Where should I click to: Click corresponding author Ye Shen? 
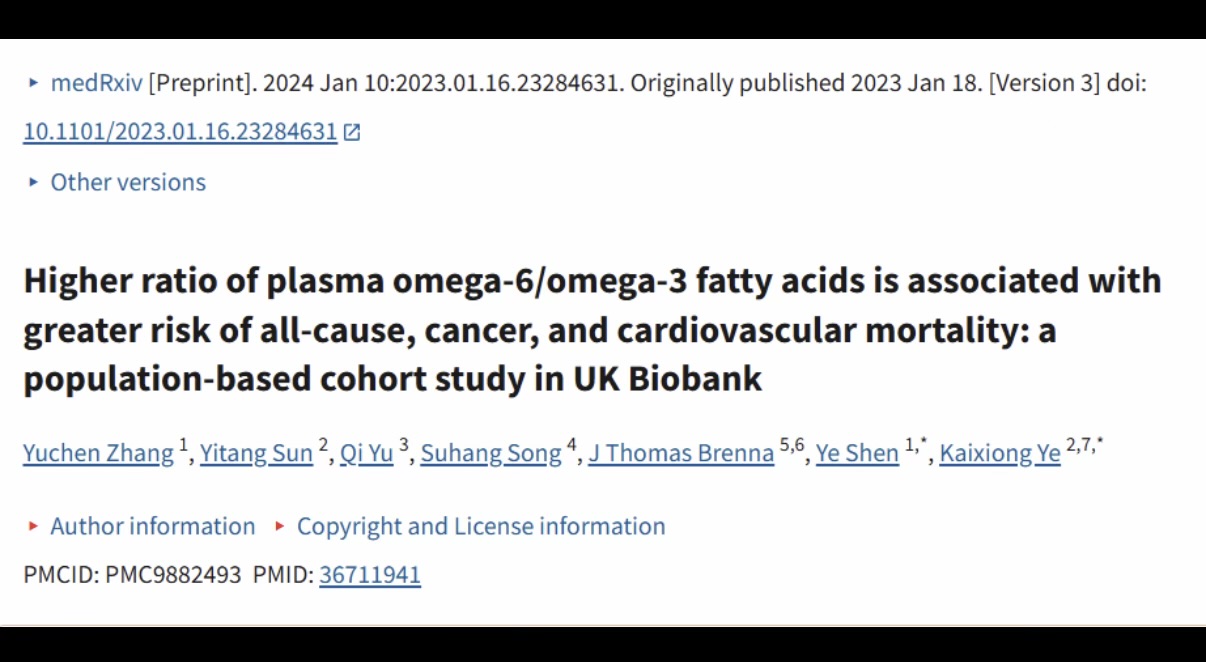click(857, 453)
